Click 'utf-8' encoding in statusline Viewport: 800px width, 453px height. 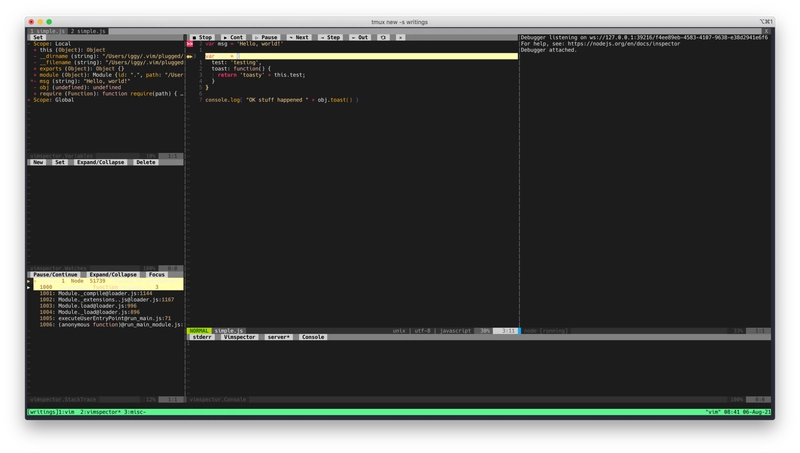(422, 331)
